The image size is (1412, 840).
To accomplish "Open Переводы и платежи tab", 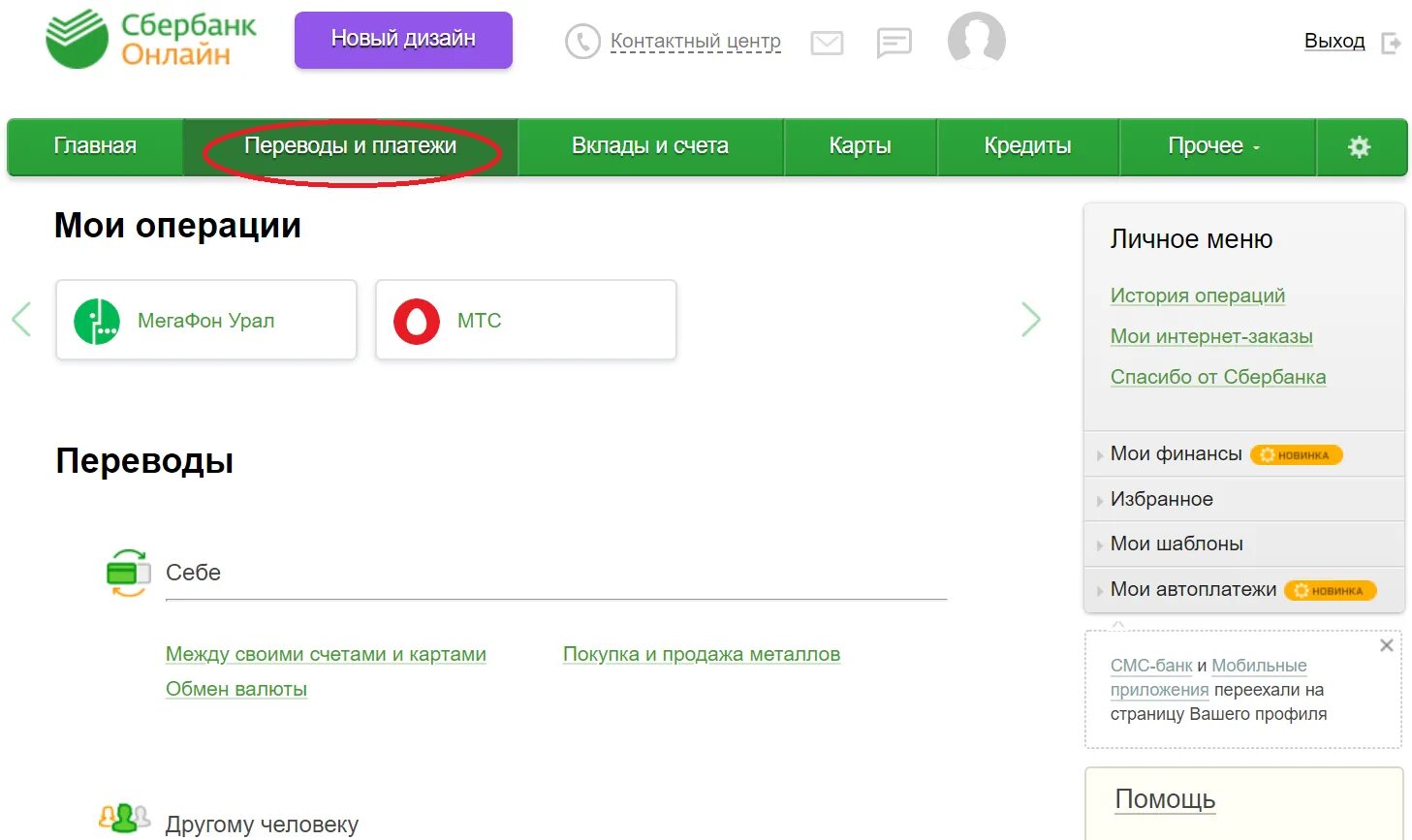I will point(351,146).
